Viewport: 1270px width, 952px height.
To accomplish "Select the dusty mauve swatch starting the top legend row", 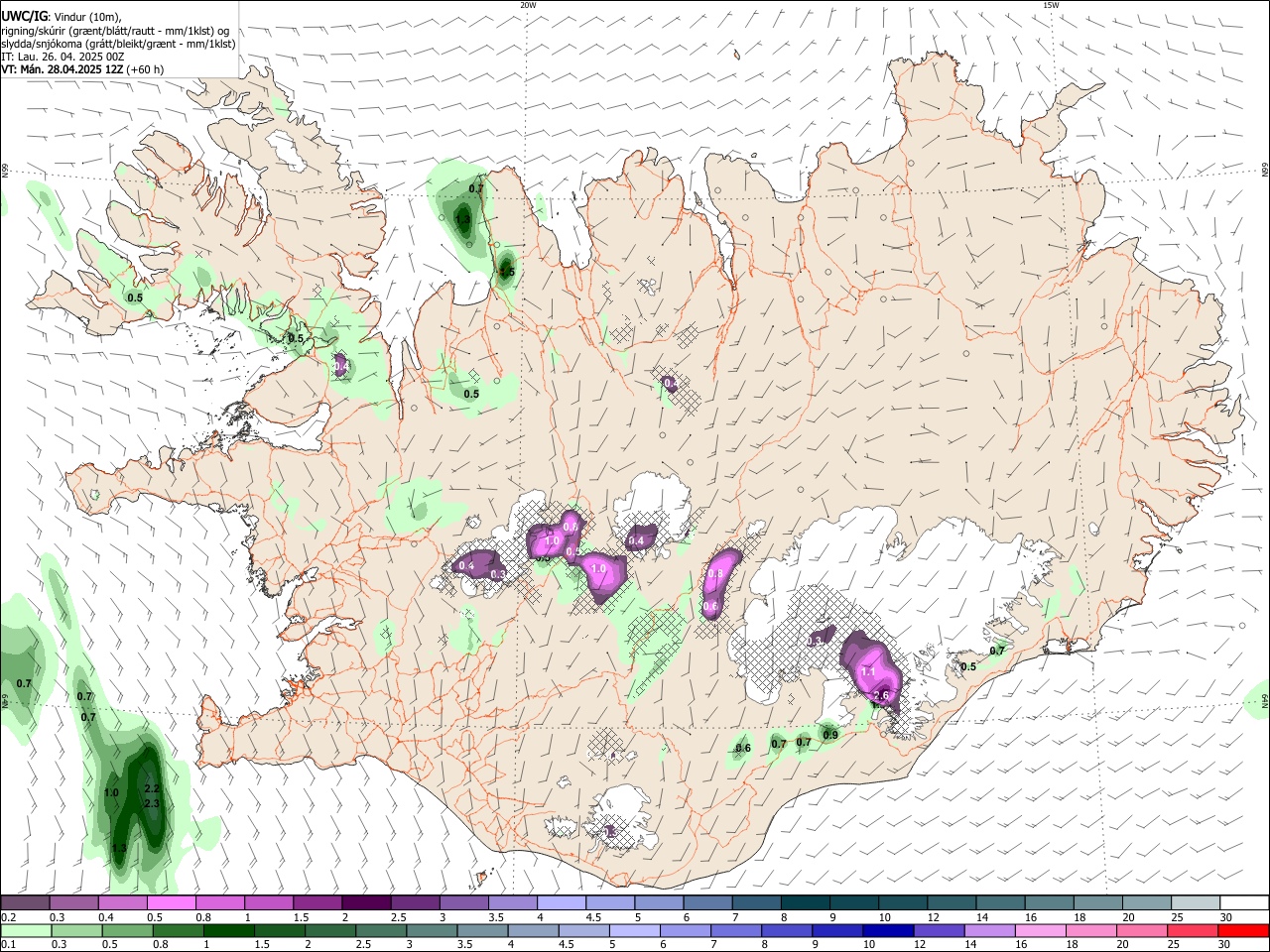I will coord(25,902).
